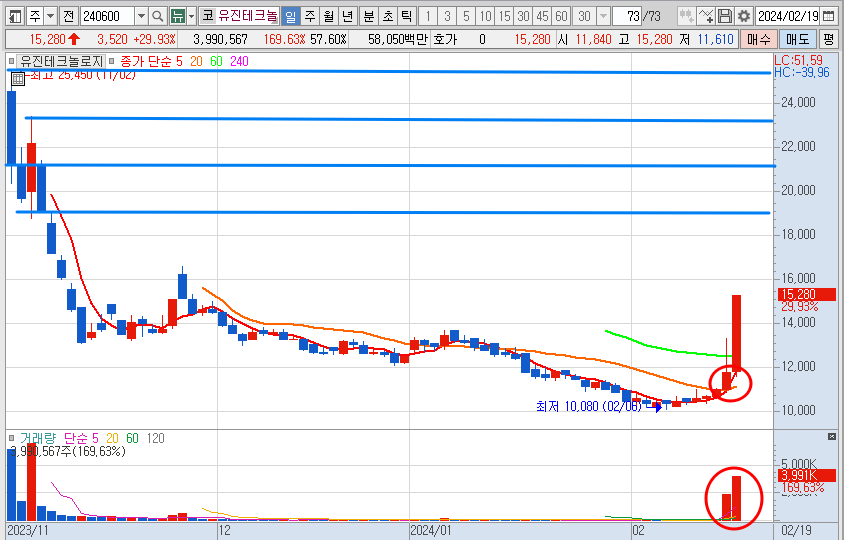844x540 pixels.
Task: Click the 매도 sell button
Action: (798, 39)
